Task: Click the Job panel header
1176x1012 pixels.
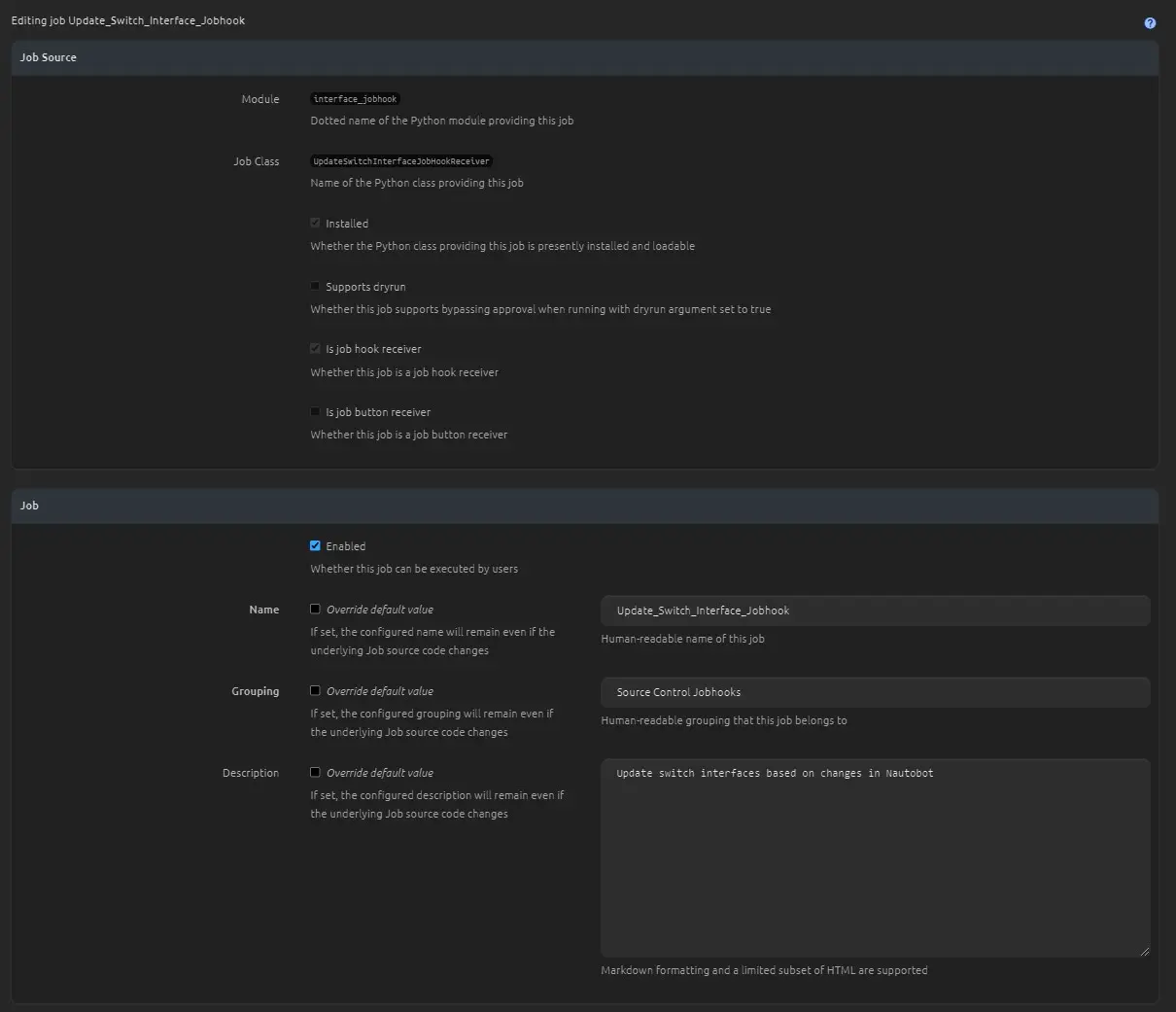Action: pos(584,506)
